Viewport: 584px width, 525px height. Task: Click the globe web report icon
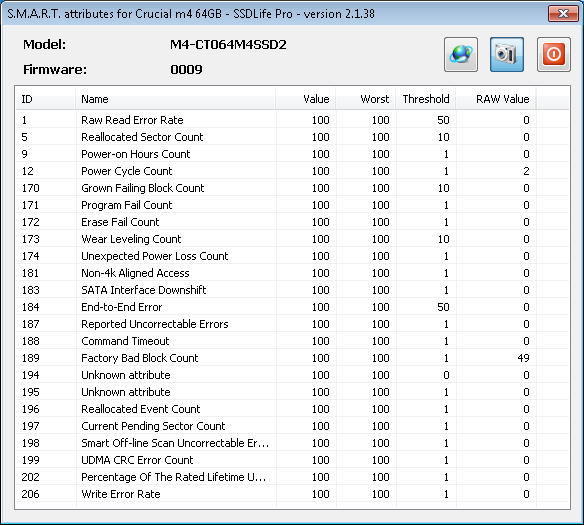[x=461, y=54]
